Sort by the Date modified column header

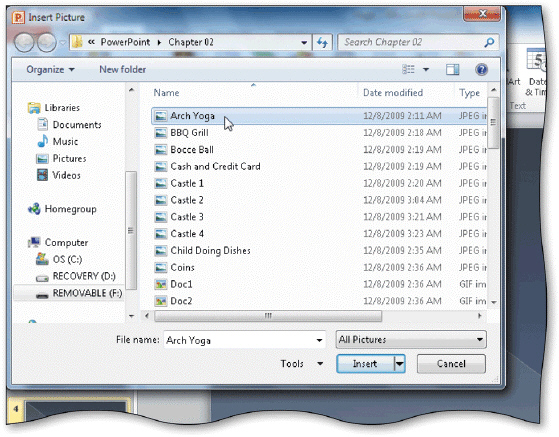coord(393,93)
